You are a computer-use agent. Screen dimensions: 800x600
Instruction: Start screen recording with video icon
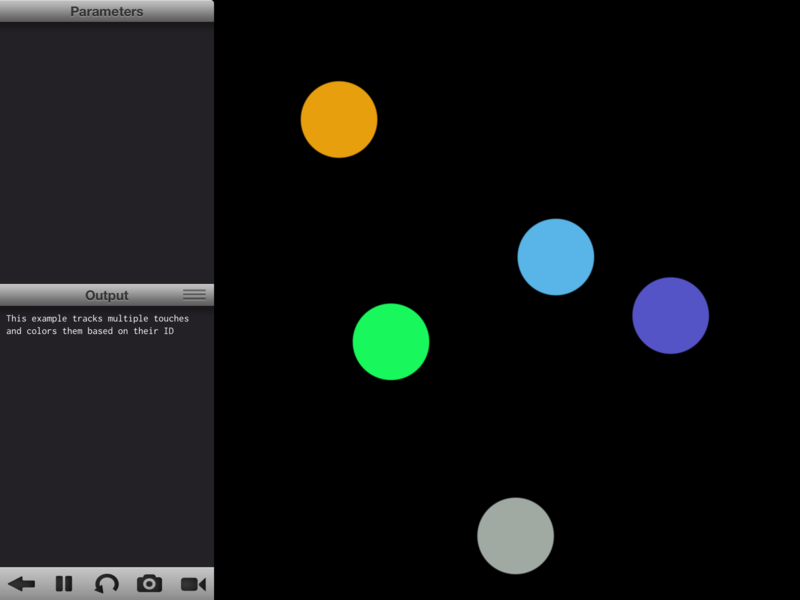click(x=193, y=584)
